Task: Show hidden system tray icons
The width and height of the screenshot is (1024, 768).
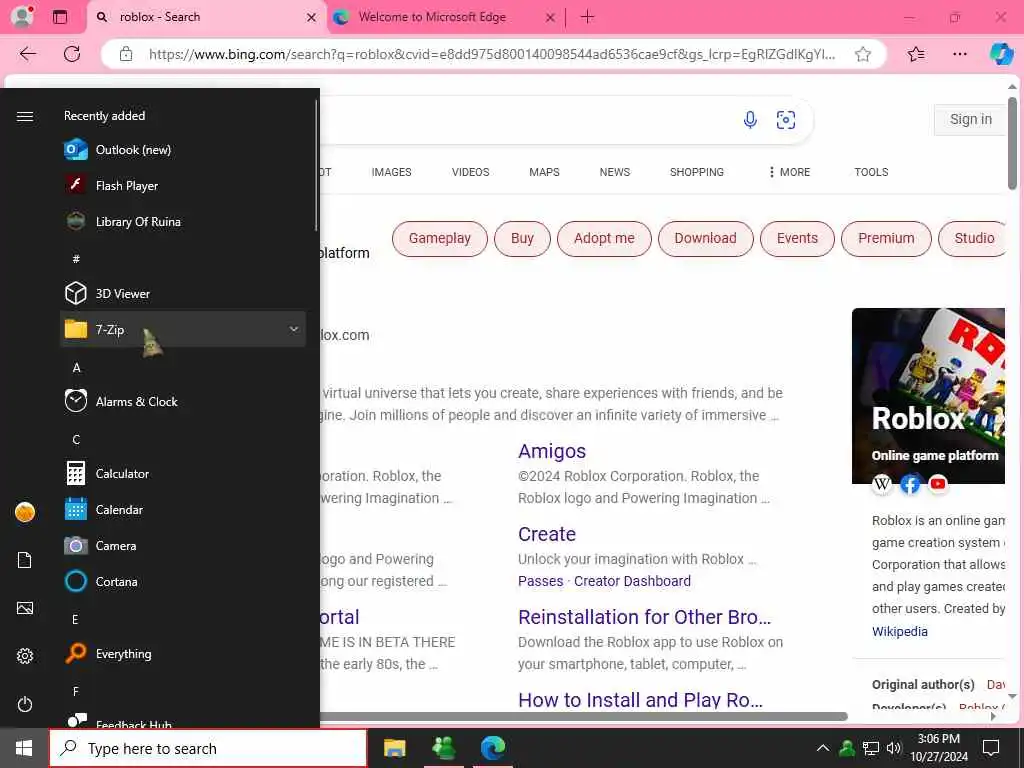Action: click(823, 748)
